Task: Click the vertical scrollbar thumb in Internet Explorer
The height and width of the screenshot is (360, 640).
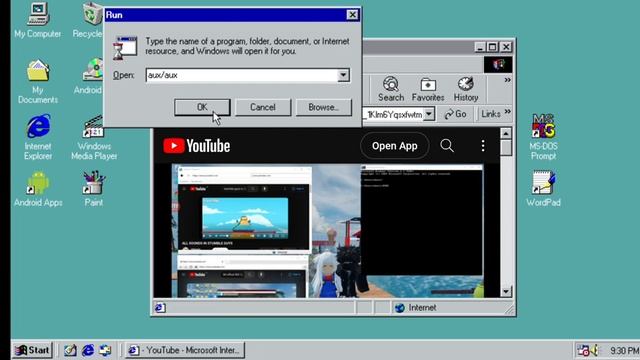Action: (506, 147)
